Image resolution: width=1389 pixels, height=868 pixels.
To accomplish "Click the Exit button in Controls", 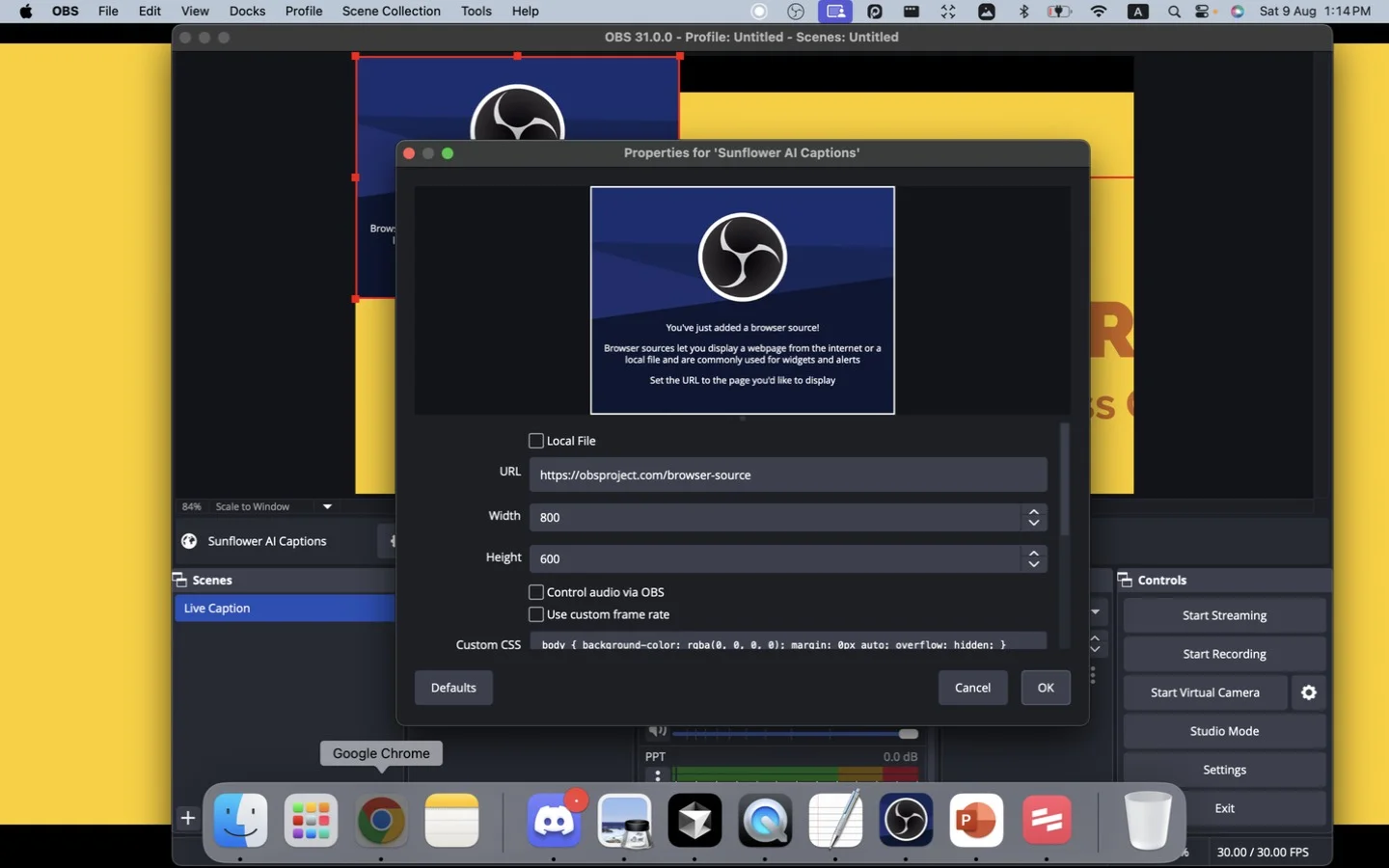I will (1224, 808).
